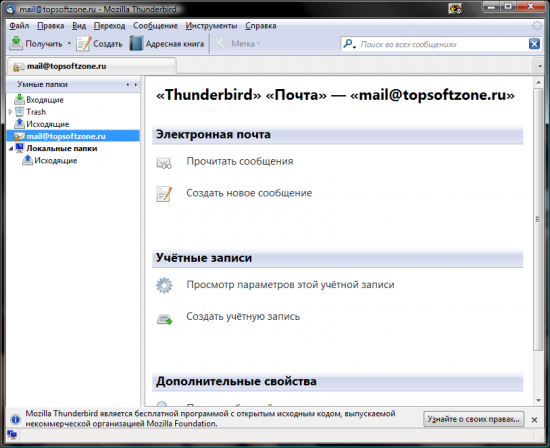Collapse the Локальные папки expander

click(11, 149)
